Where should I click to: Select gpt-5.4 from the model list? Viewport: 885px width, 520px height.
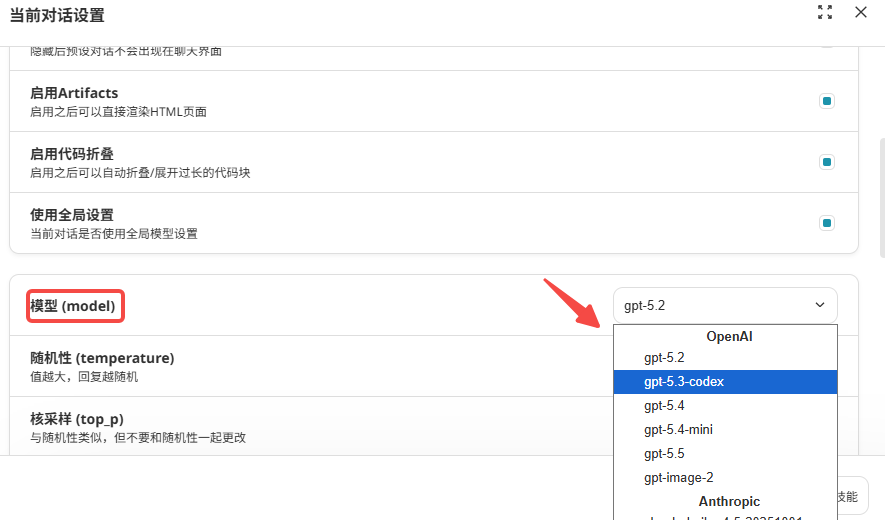pos(725,406)
